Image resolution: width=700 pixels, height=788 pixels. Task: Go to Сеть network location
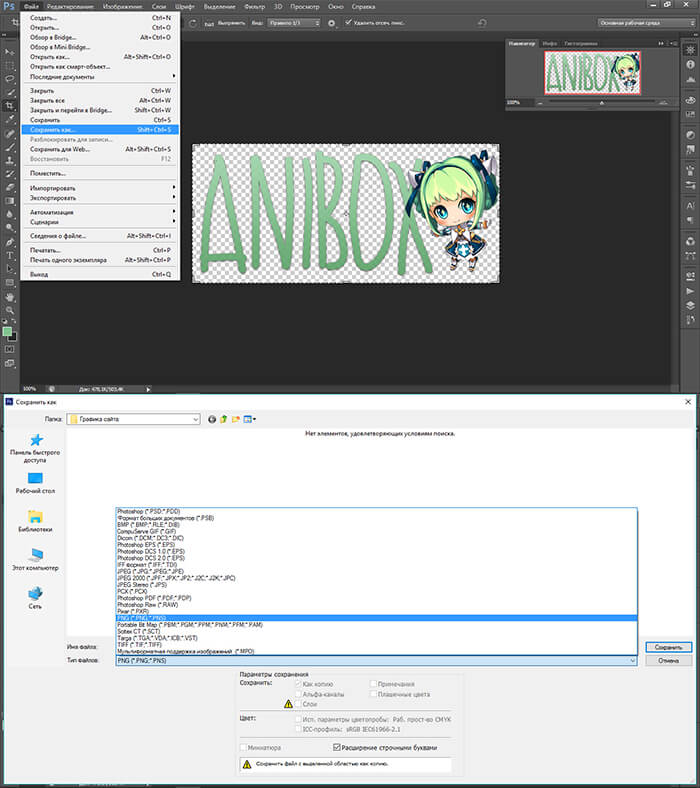(x=35, y=596)
